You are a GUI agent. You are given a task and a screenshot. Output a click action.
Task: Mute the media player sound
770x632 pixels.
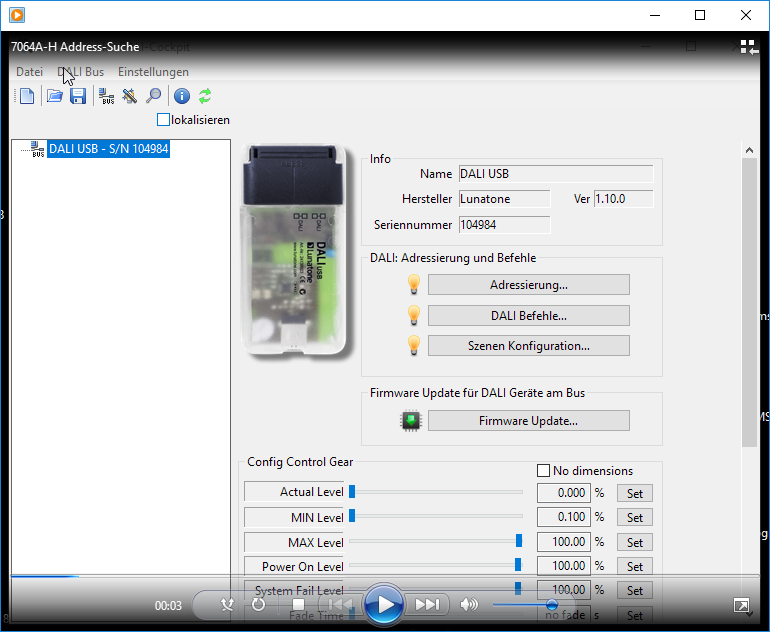coord(469,604)
